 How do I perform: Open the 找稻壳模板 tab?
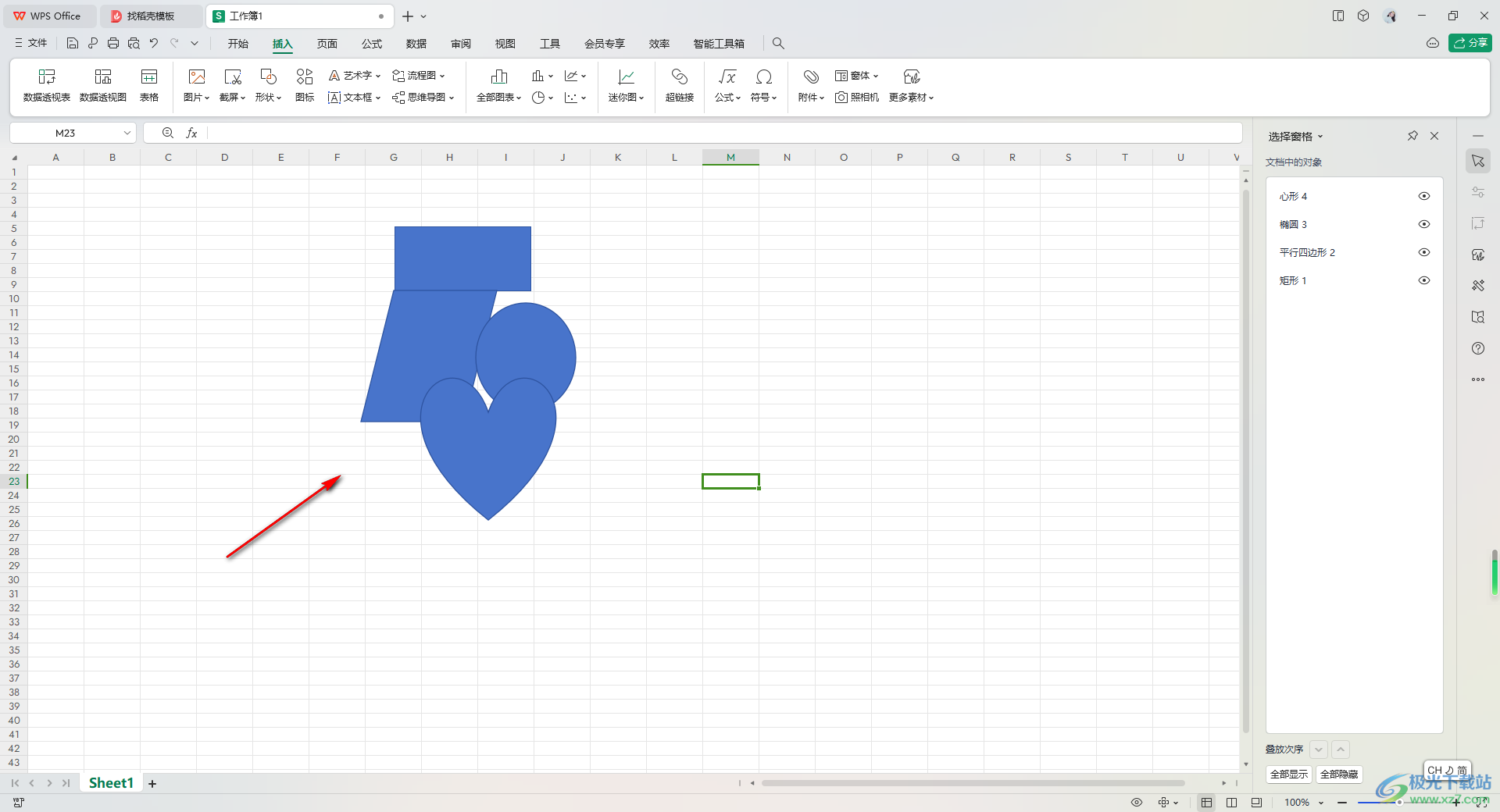[151, 16]
